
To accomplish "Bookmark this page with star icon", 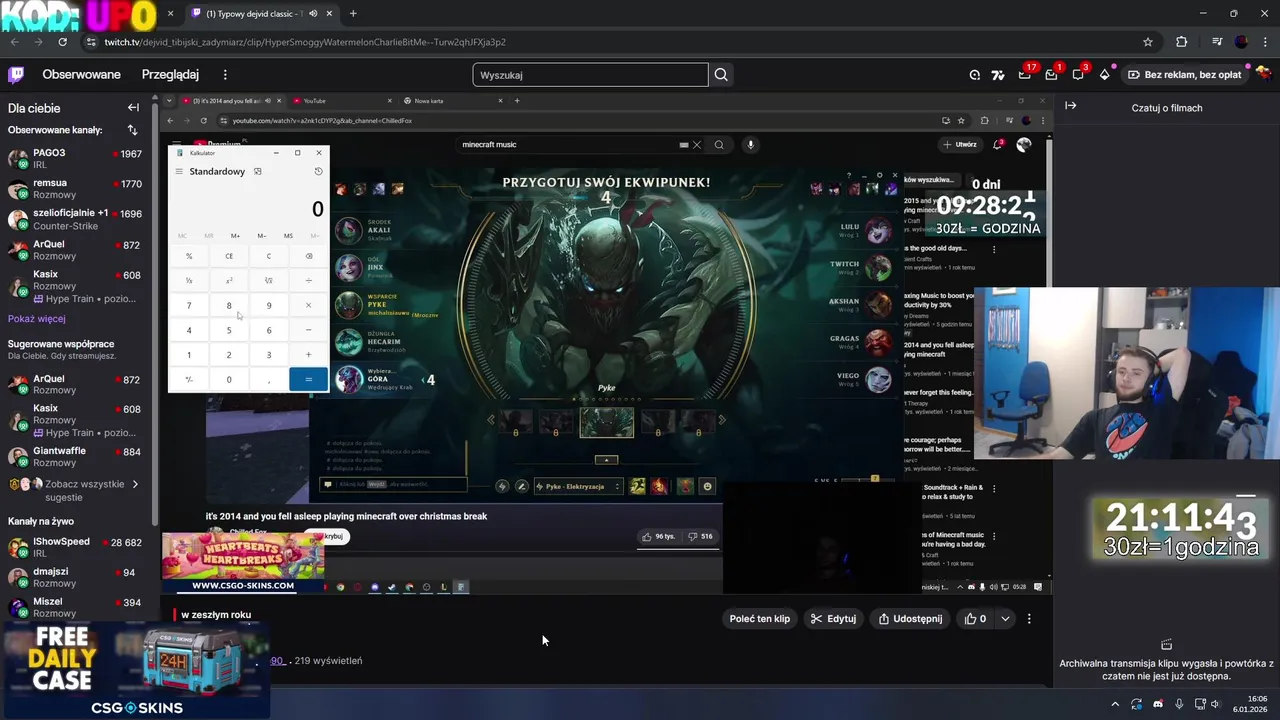I will click(1148, 42).
